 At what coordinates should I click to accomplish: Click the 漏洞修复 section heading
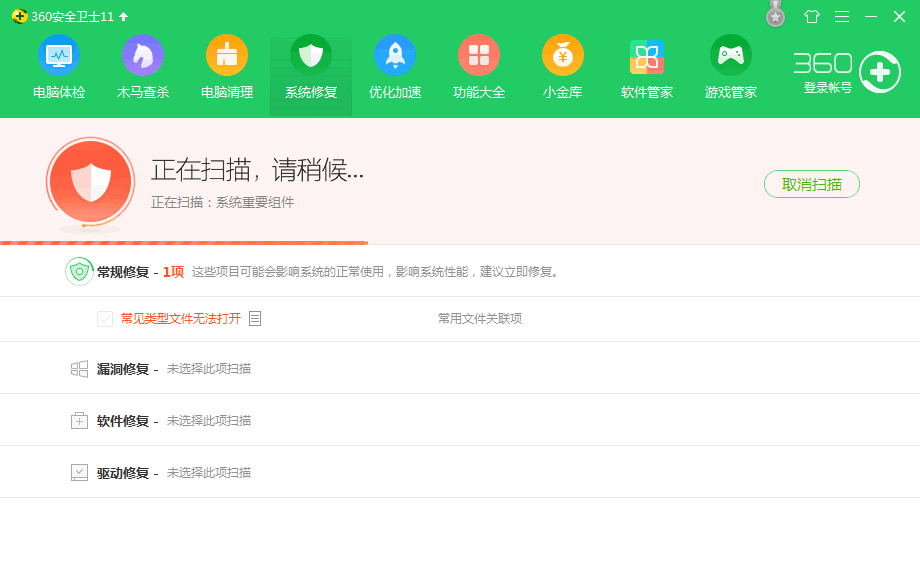[x=123, y=369]
